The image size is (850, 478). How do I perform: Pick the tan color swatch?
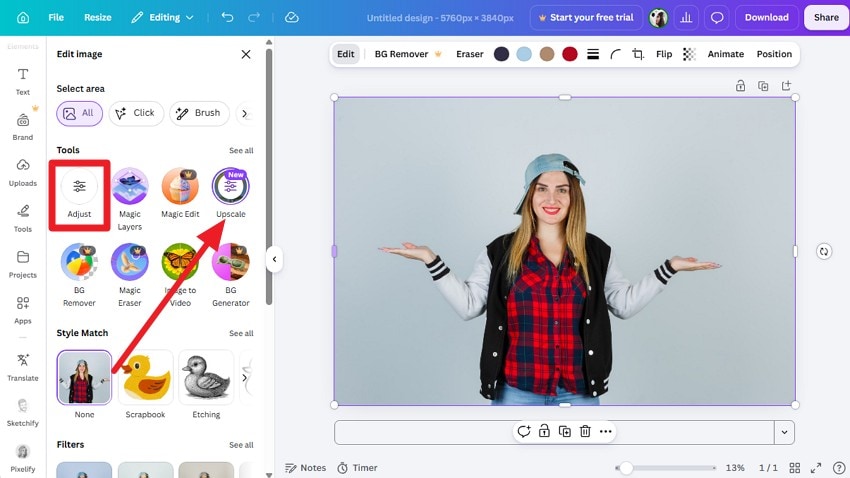[547, 54]
